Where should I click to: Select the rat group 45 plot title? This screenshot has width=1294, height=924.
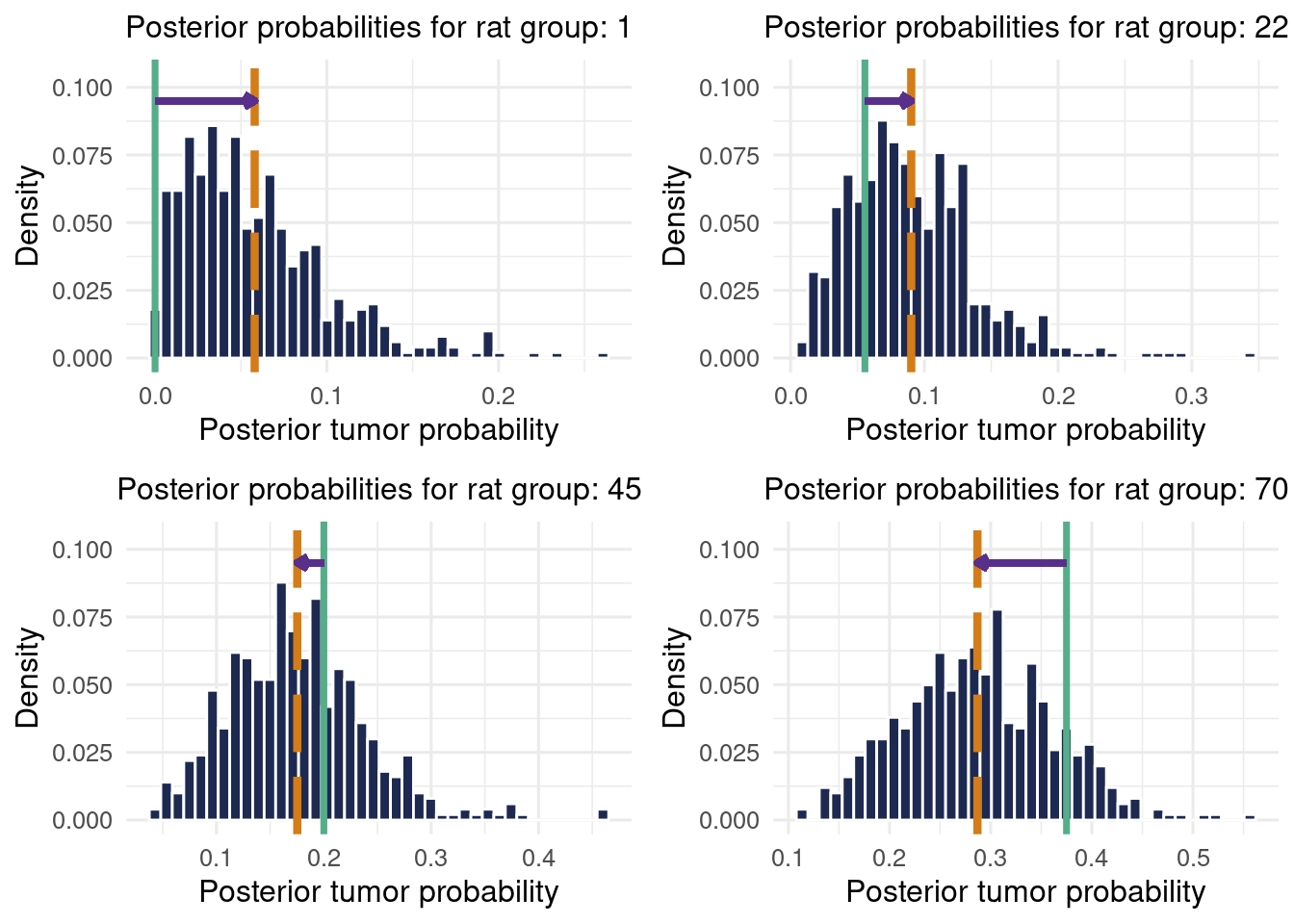pos(378,490)
